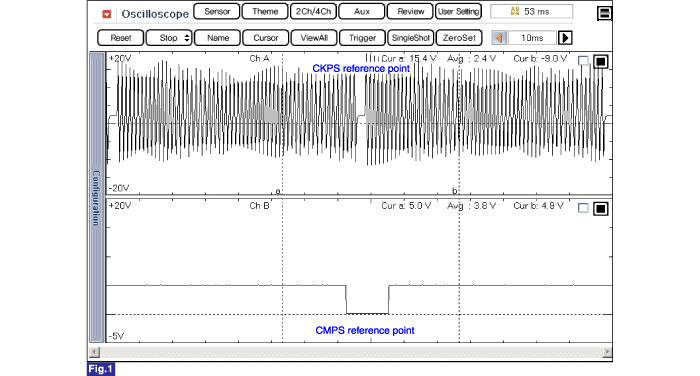Screen dimensions: 700x376
Task: Click the 10ms time base field
Action: click(x=532, y=38)
